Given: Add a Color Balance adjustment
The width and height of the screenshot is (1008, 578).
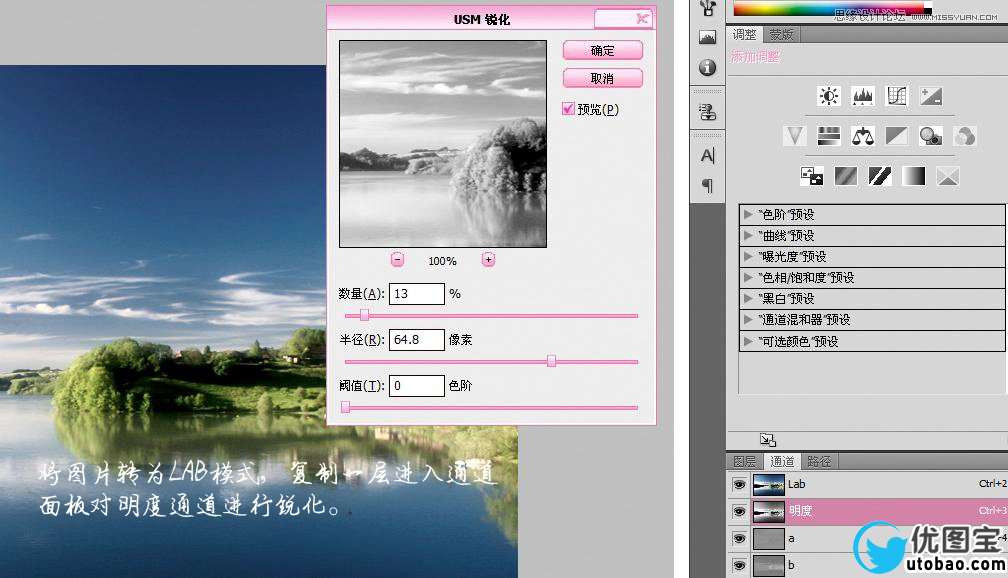Looking at the screenshot, I should pos(863,136).
